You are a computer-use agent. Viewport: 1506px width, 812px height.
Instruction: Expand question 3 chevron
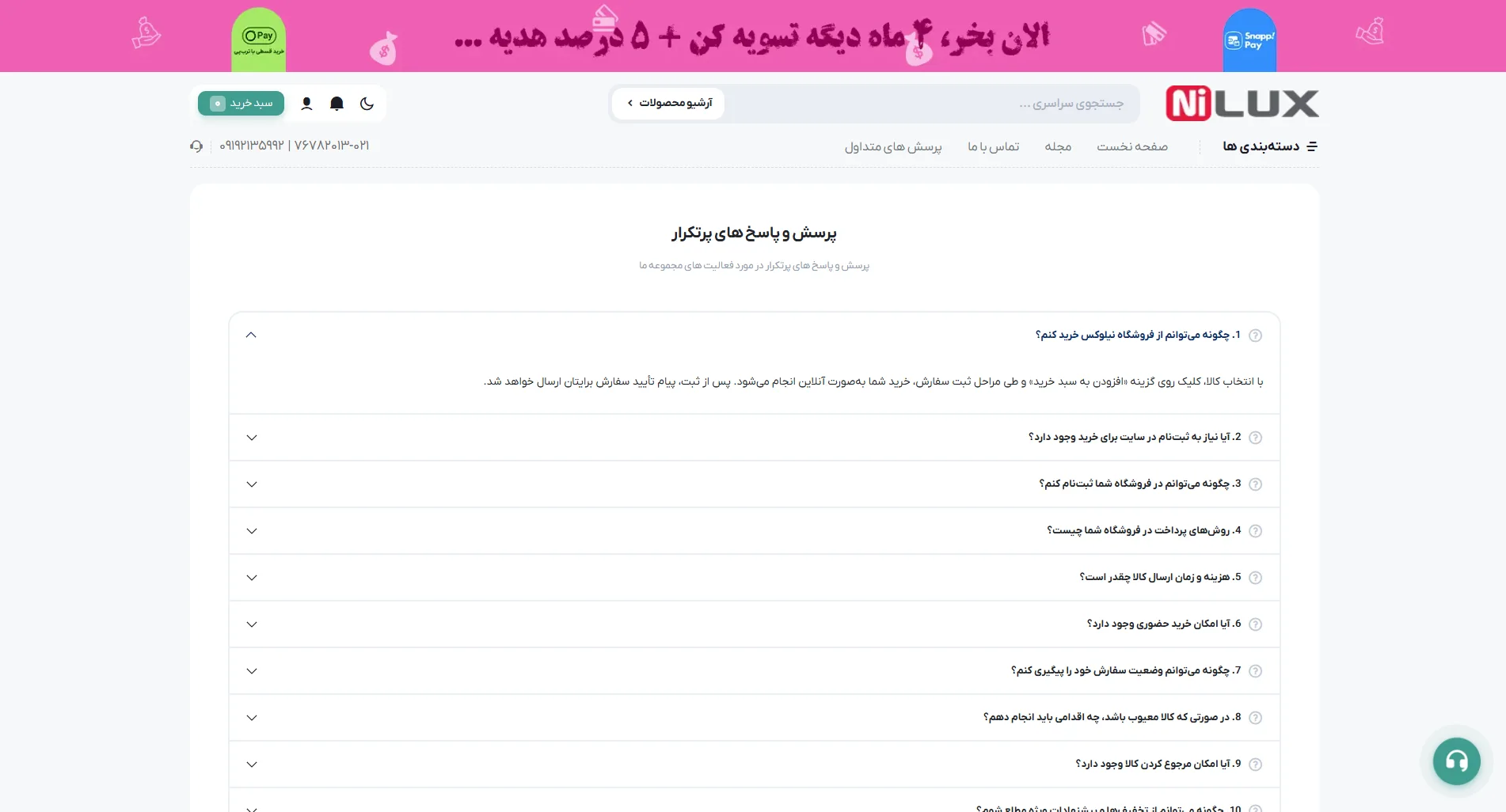(252, 484)
